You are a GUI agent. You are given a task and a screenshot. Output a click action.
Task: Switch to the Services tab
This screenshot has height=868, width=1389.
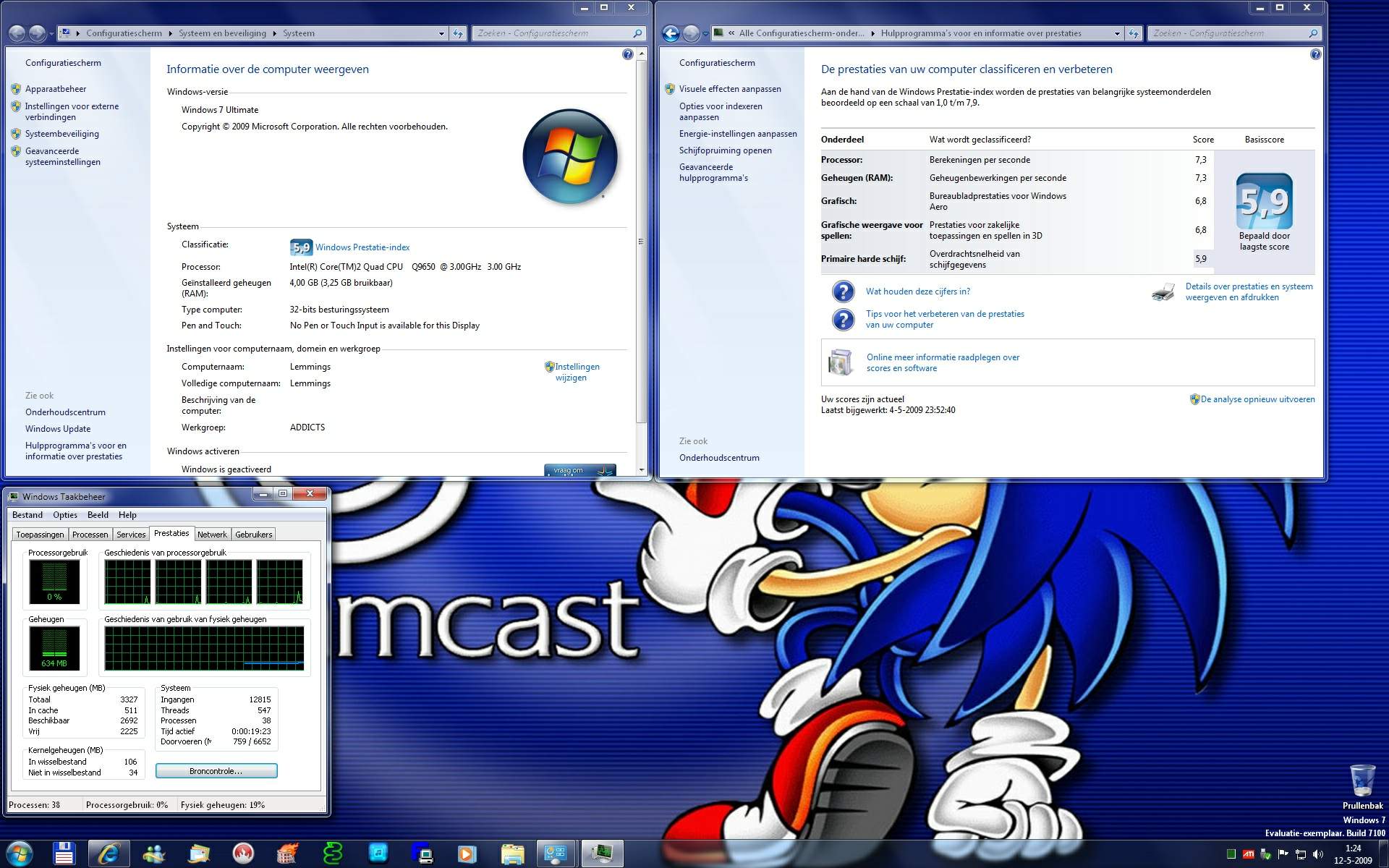coord(131,535)
